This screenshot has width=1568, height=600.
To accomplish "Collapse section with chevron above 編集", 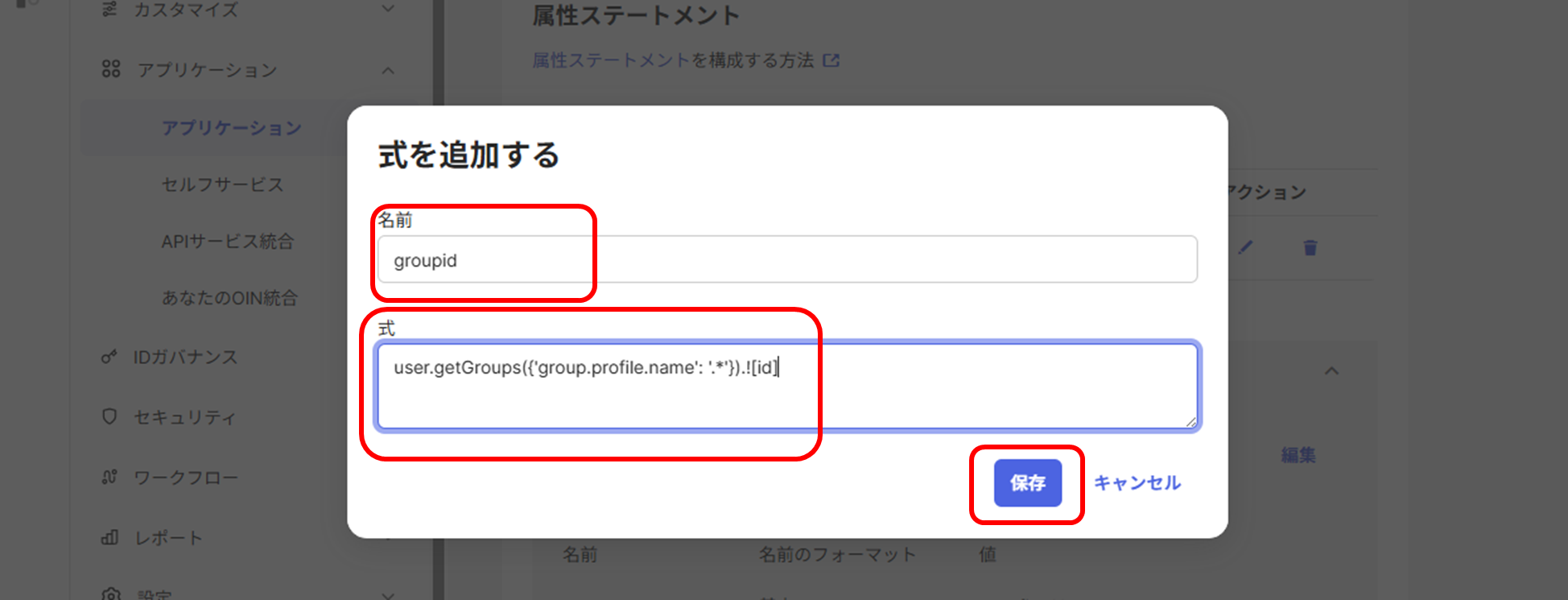I will click(1331, 371).
